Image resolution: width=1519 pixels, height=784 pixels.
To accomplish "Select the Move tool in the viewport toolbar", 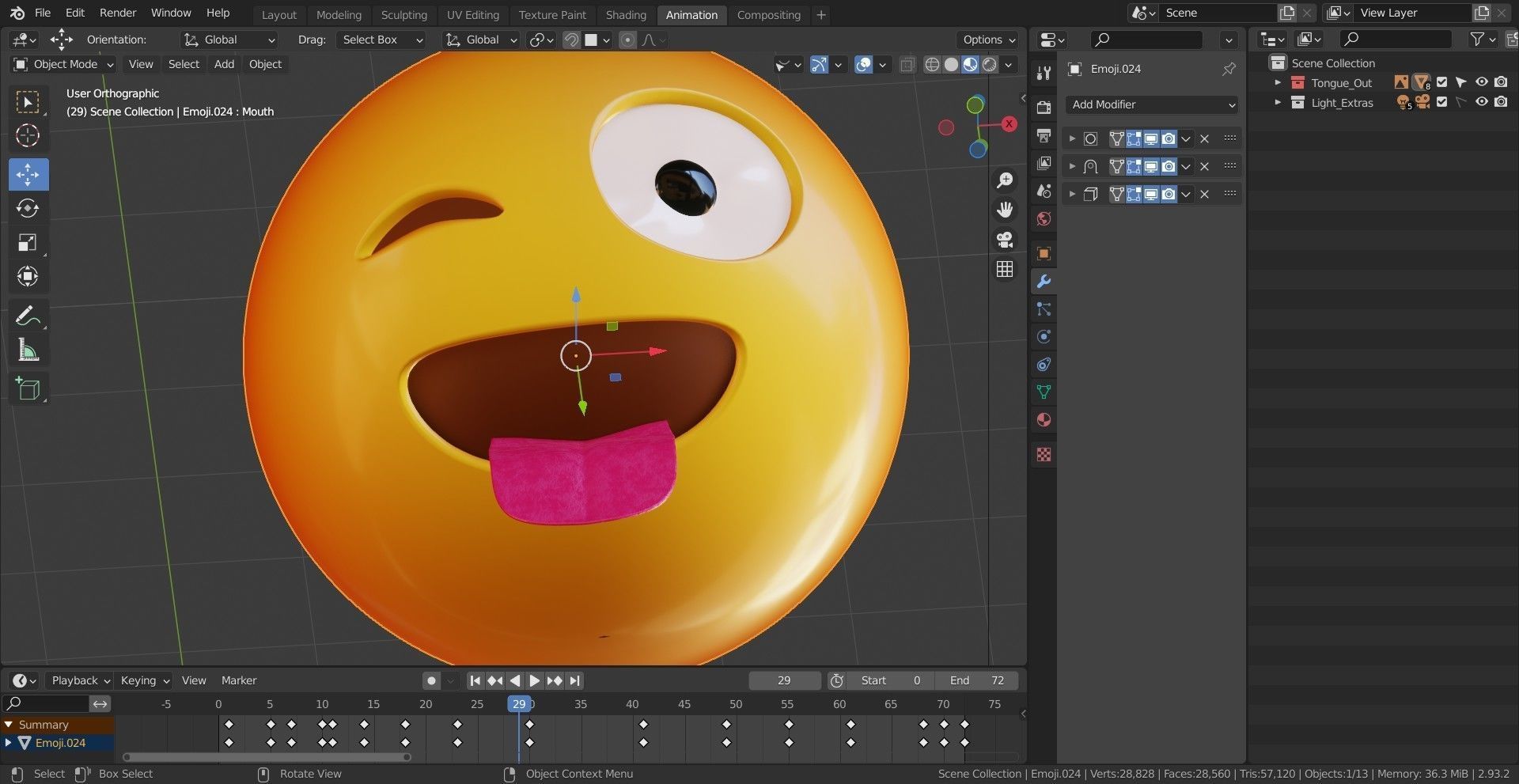I will pos(28,174).
